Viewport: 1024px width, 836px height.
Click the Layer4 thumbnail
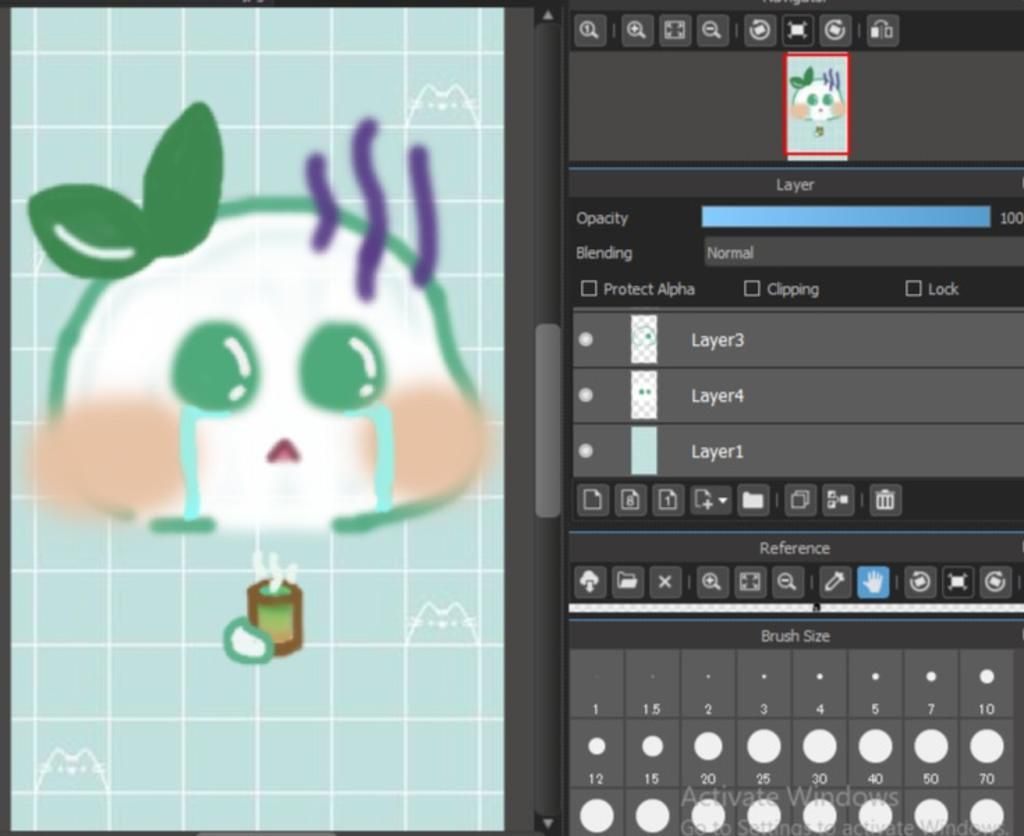click(644, 395)
